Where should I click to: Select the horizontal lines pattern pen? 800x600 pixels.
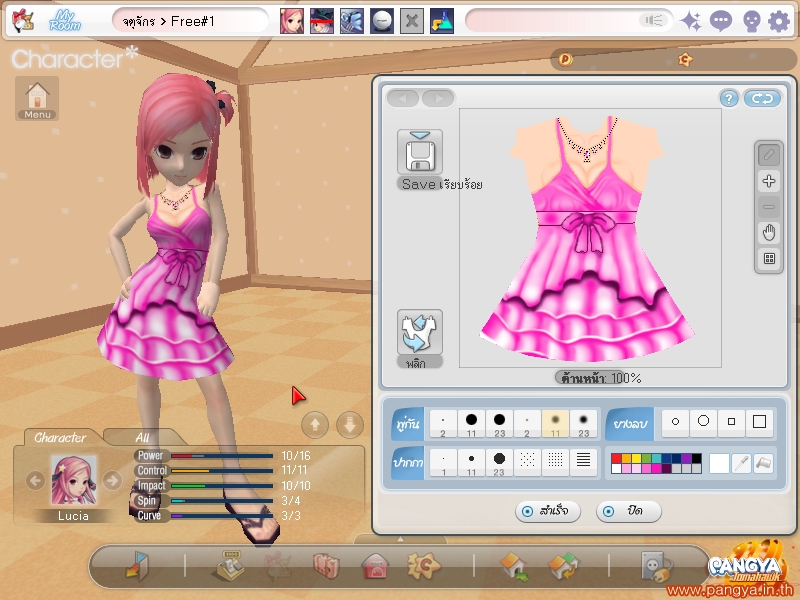583,462
